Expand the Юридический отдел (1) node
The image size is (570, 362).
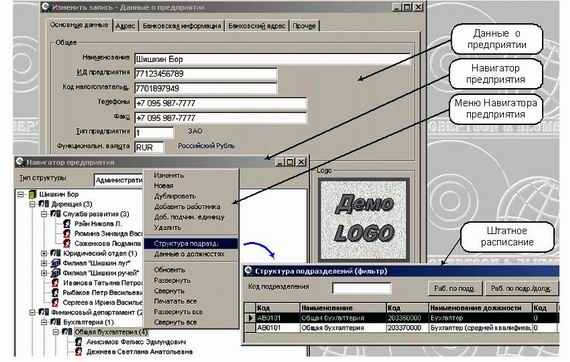click(44, 253)
